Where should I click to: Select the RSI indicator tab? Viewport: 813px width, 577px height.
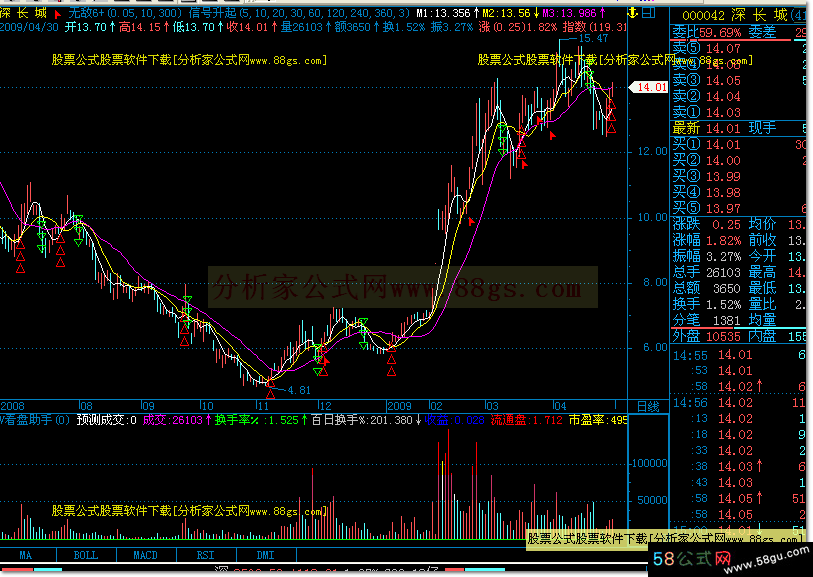click(205, 555)
